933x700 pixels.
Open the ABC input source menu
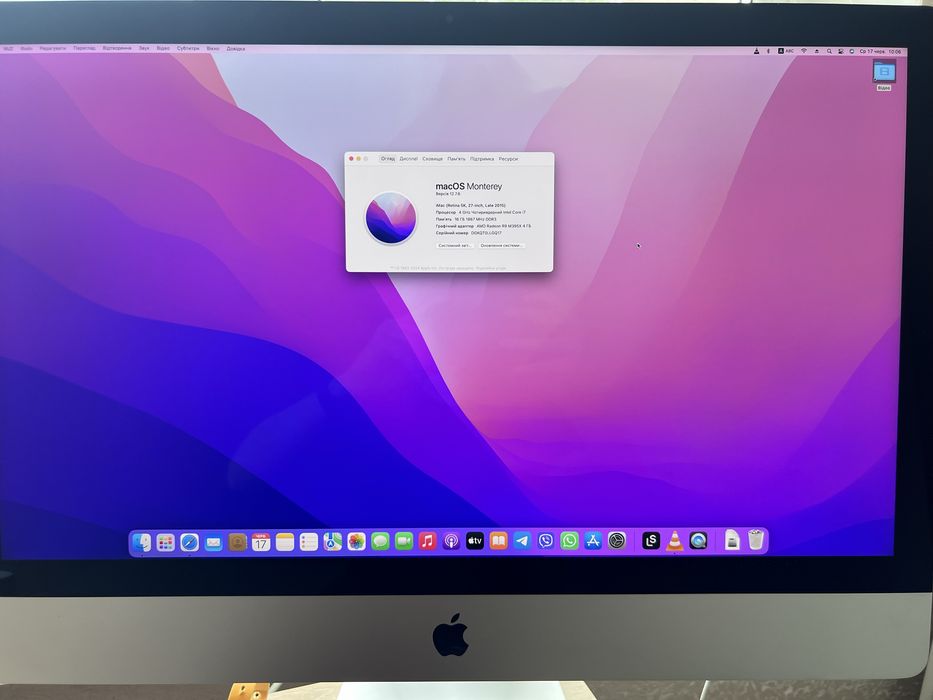(x=785, y=51)
